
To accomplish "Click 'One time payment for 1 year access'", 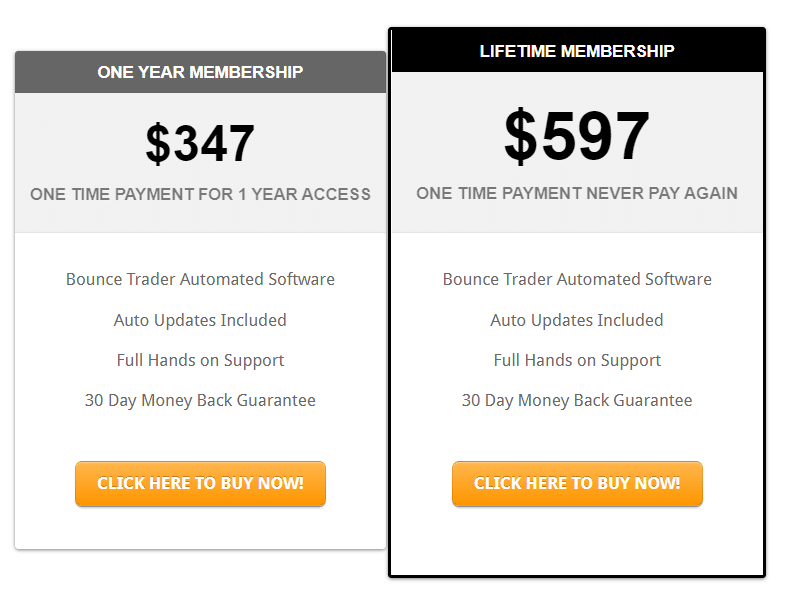I will coord(200,194).
